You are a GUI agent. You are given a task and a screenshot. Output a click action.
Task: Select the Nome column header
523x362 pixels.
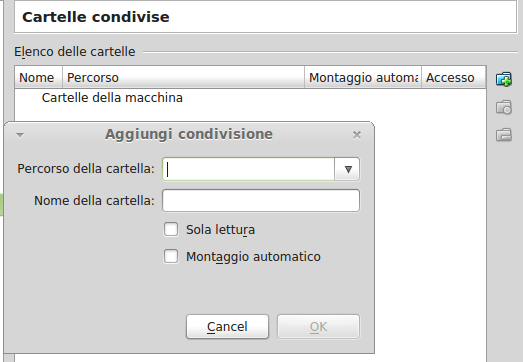39,77
